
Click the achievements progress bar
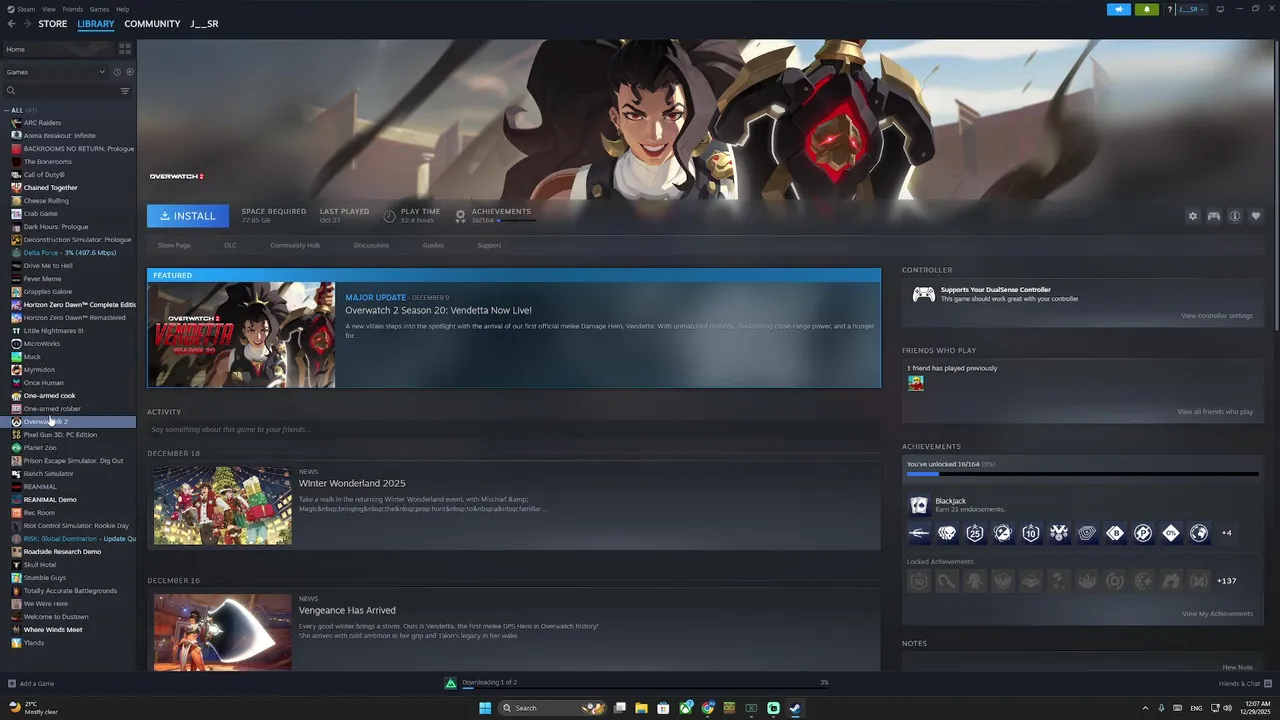point(1082,474)
